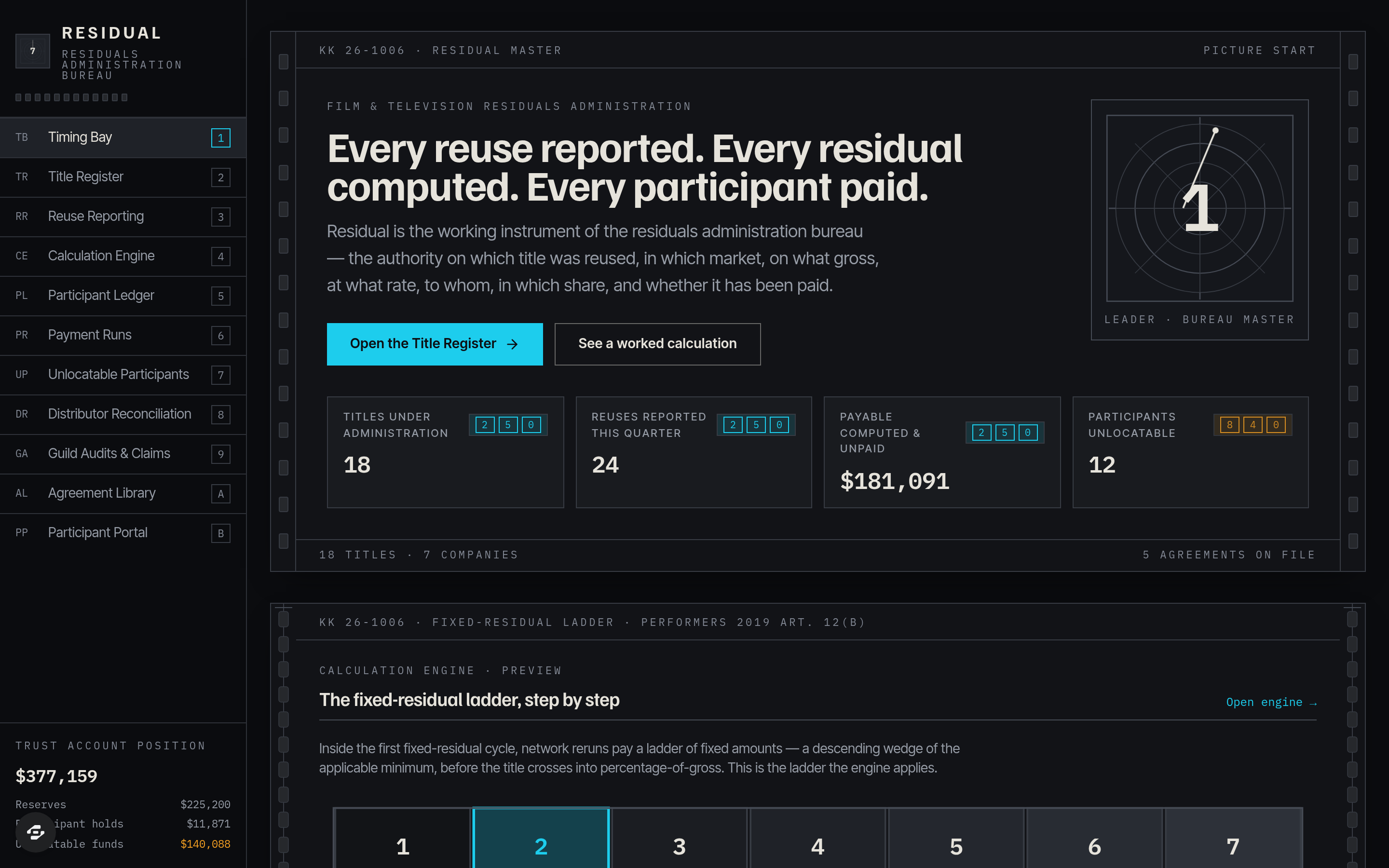Open the Participants Unlocatable card
The image size is (1389, 868).
[x=1190, y=452]
